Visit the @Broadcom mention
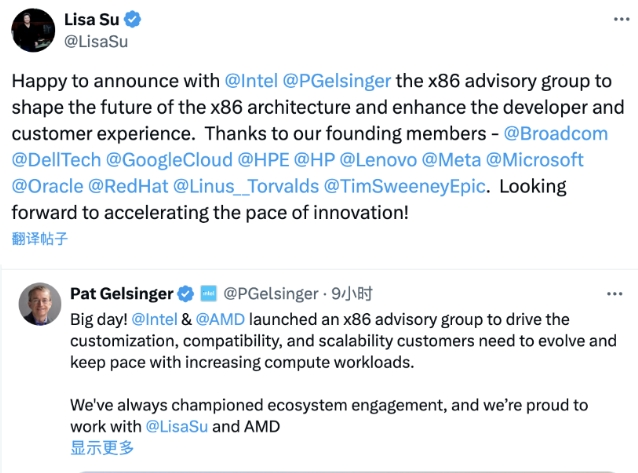638x473 pixels. pos(555,134)
